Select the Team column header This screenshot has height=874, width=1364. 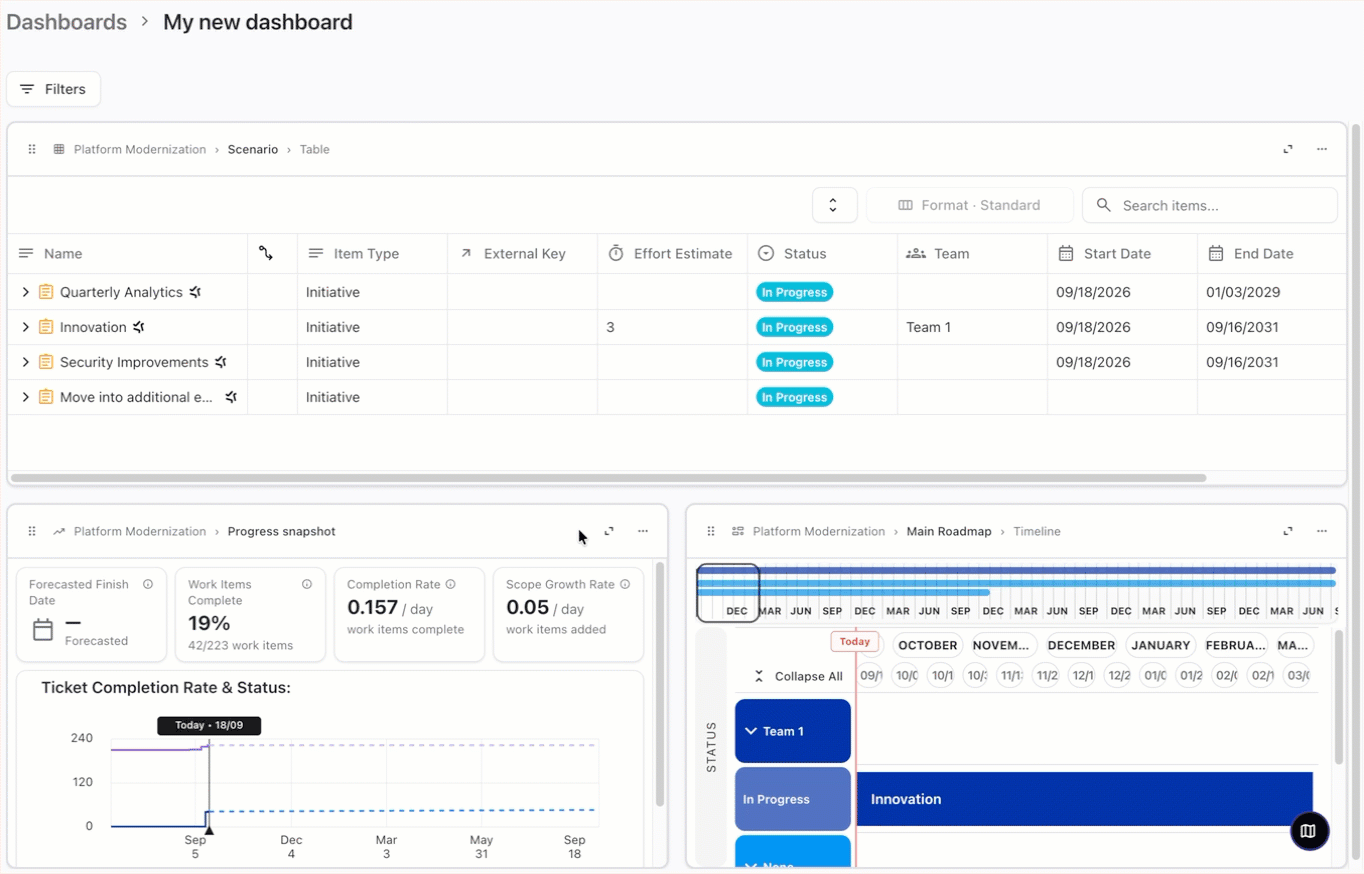(972, 254)
